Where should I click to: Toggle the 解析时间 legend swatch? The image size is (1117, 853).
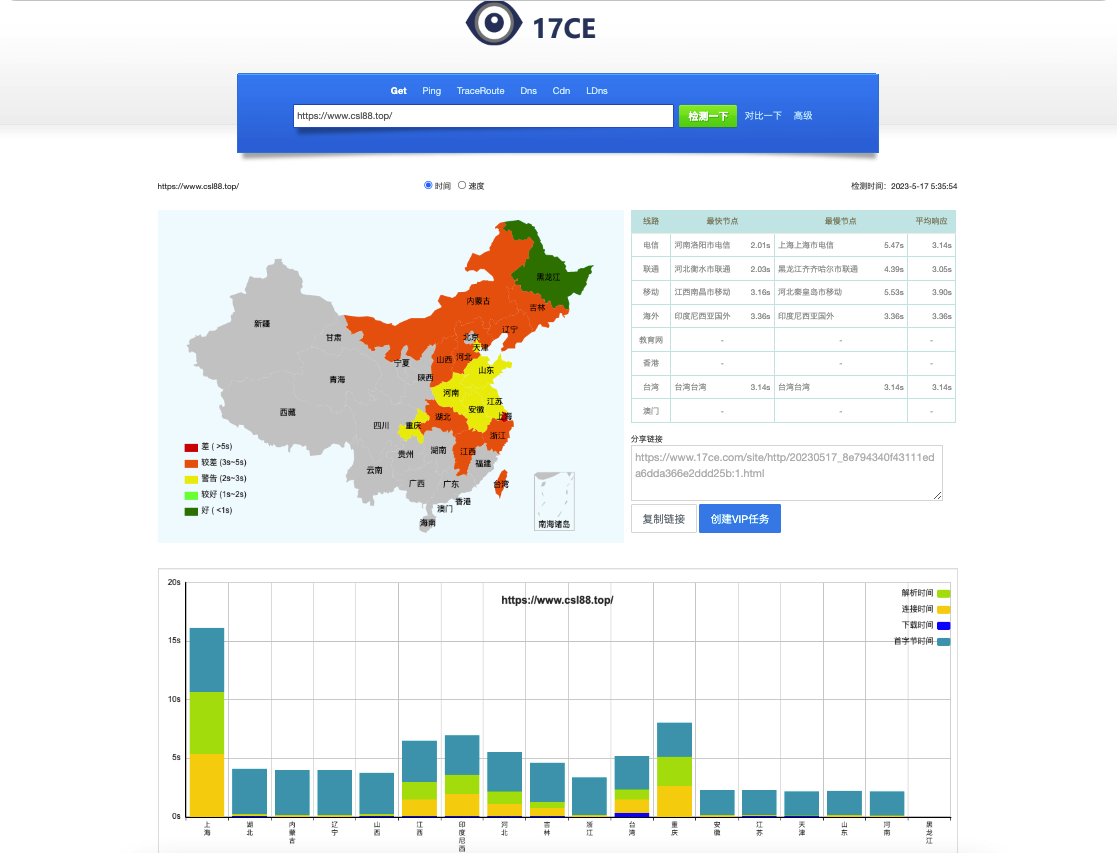(943, 594)
